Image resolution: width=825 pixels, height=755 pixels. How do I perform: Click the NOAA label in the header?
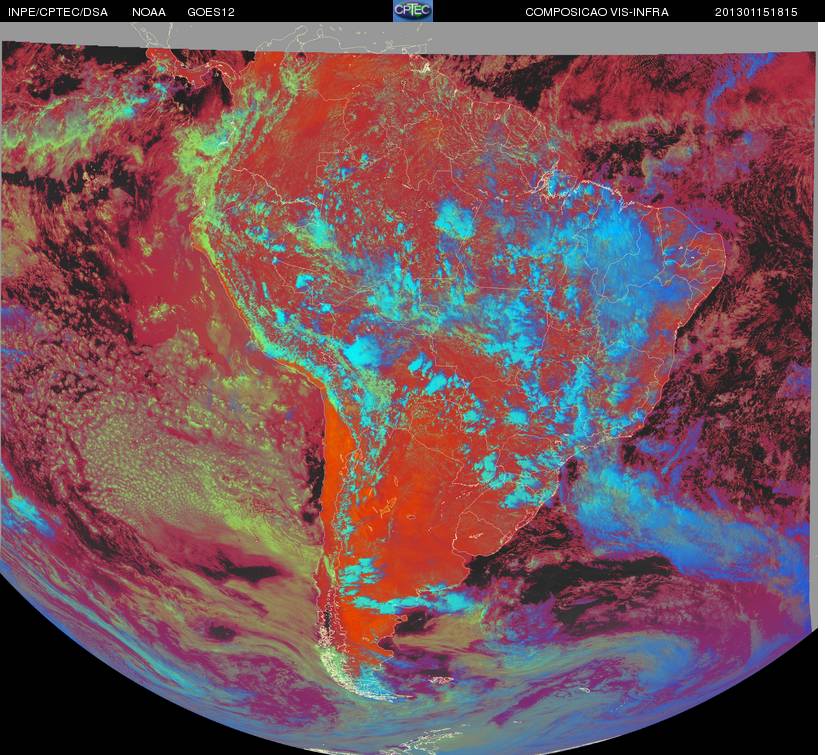149,12
